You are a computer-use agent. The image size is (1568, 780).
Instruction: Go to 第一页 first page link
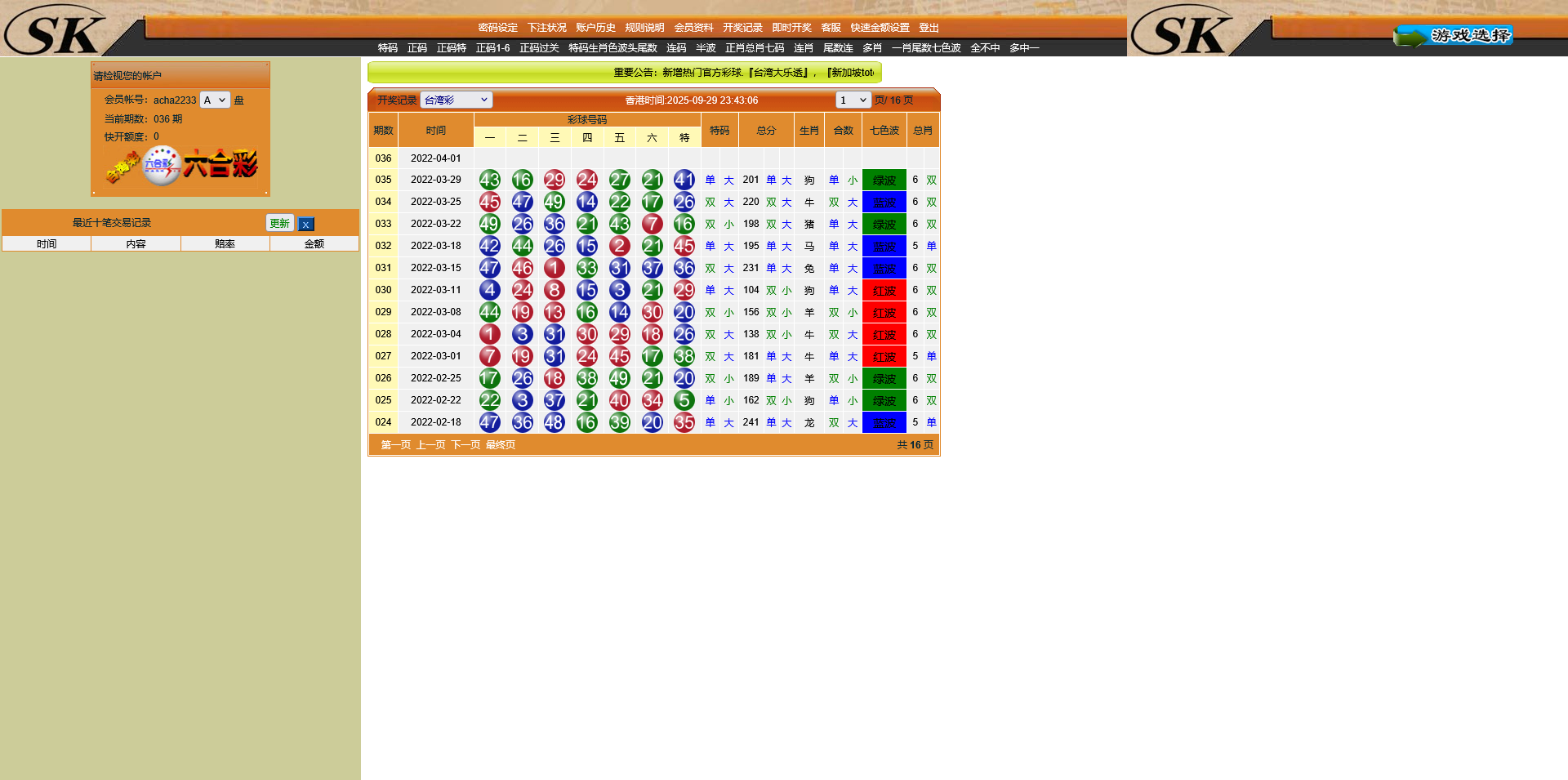click(x=396, y=445)
